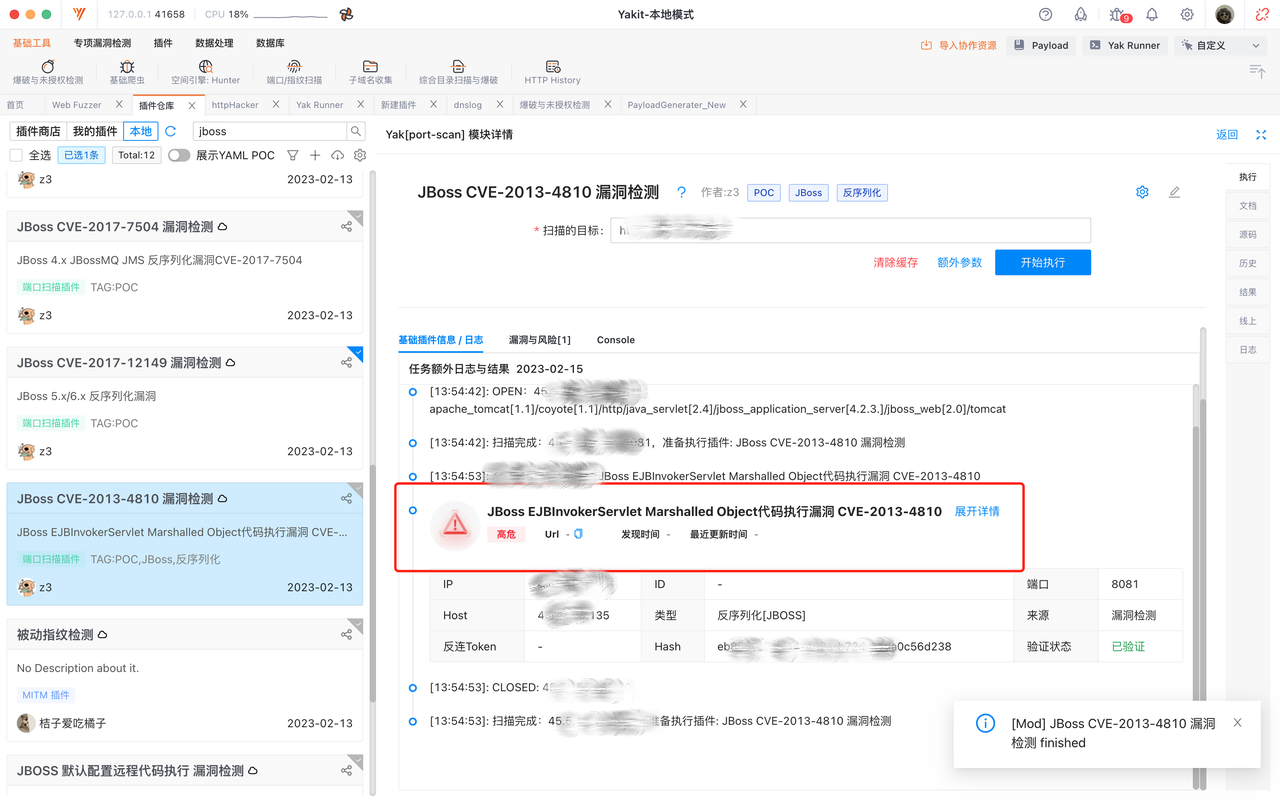The image size is (1280, 800).
Task: Edit the plugin with the pencil icon
Action: tap(1175, 192)
